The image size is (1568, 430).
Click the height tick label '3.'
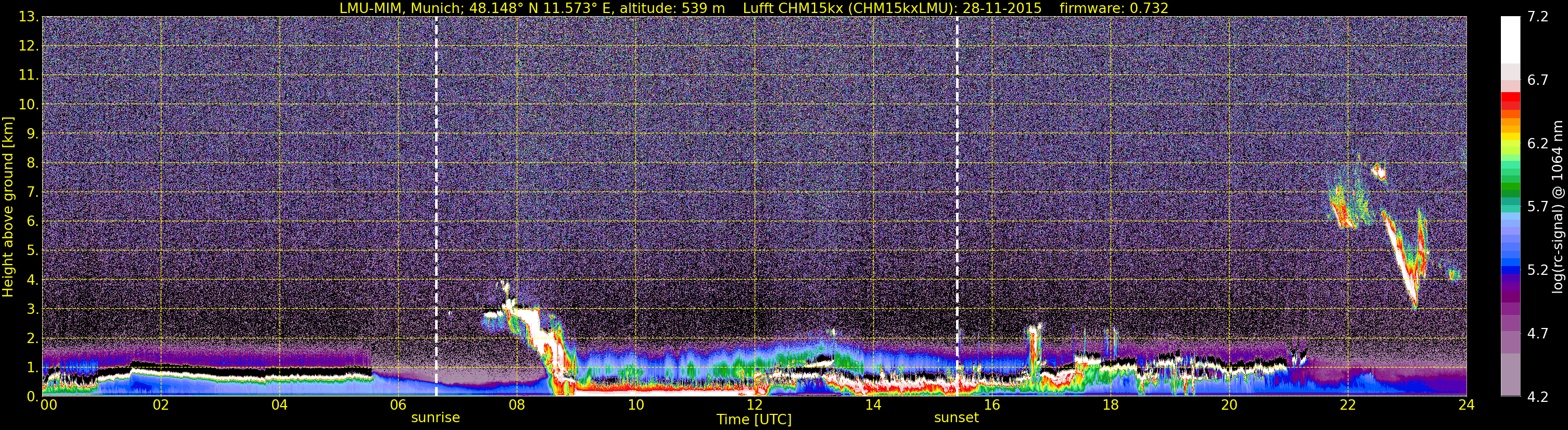(33, 309)
